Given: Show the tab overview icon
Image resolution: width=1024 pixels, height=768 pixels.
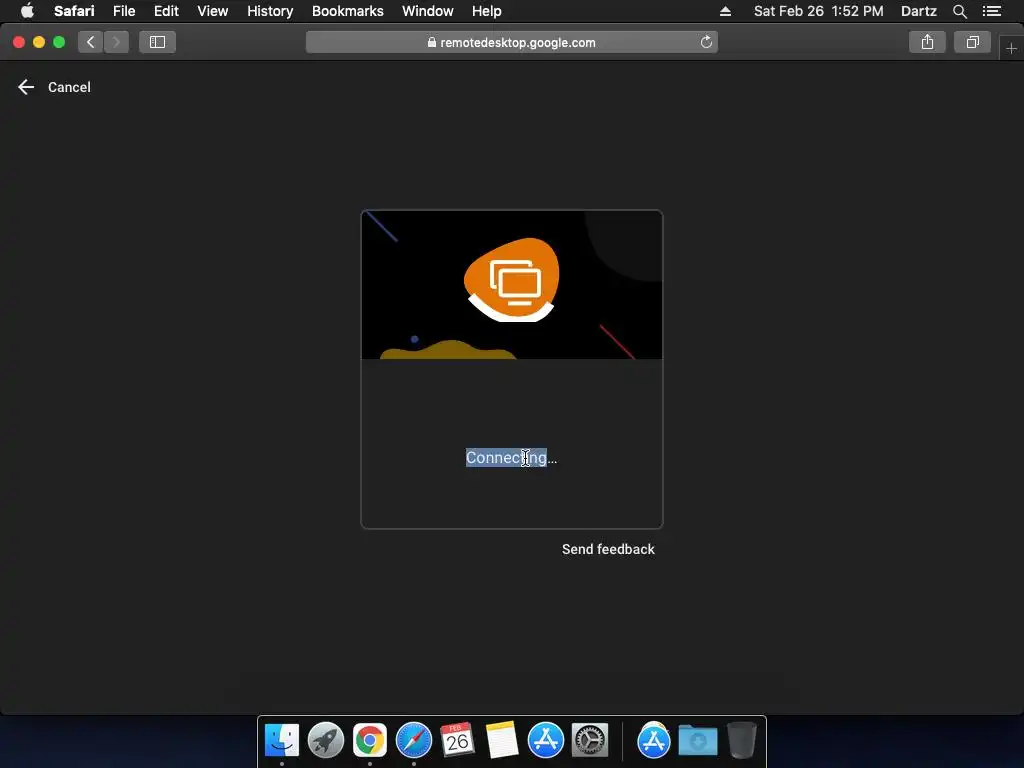Looking at the screenshot, I should tap(972, 42).
